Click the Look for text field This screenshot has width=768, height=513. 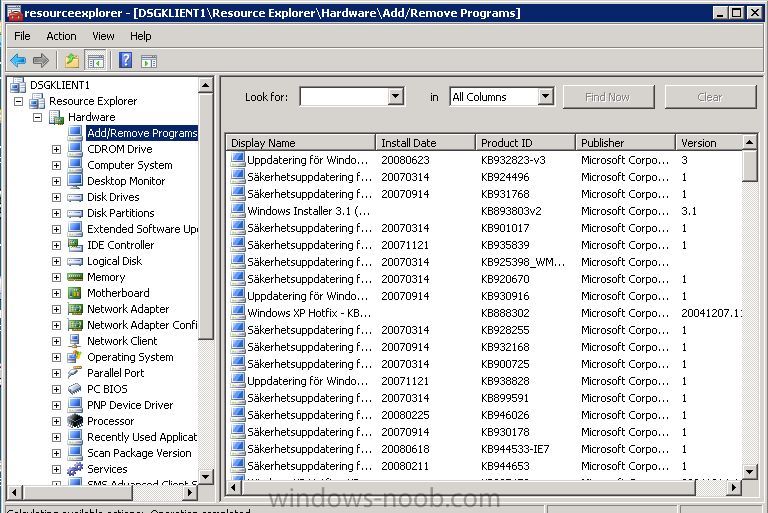click(344, 97)
